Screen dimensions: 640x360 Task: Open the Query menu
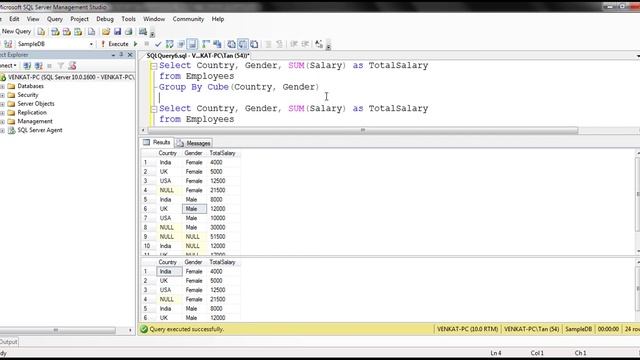(55, 19)
